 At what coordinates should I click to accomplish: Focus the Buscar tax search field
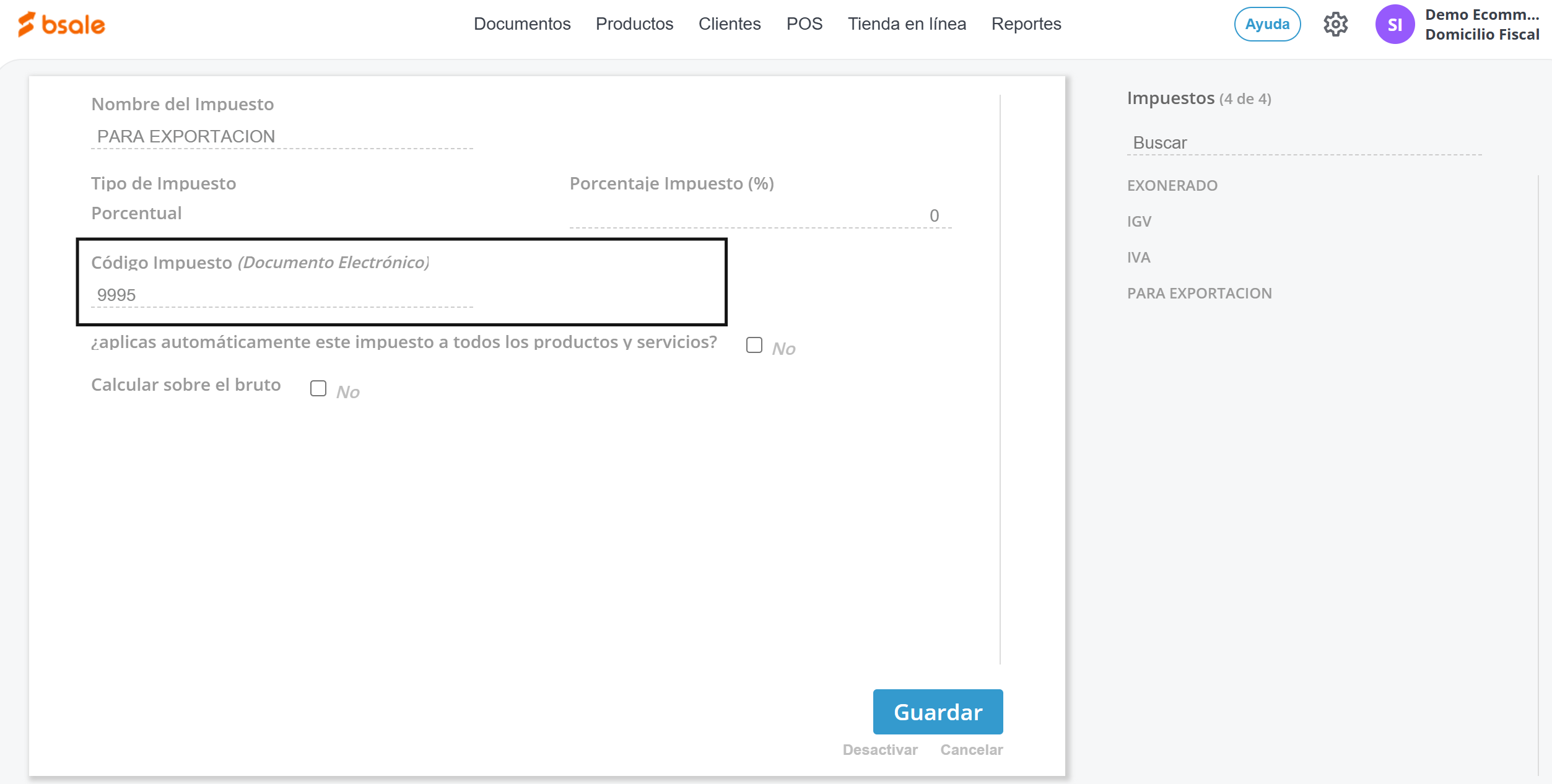tap(1303, 143)
